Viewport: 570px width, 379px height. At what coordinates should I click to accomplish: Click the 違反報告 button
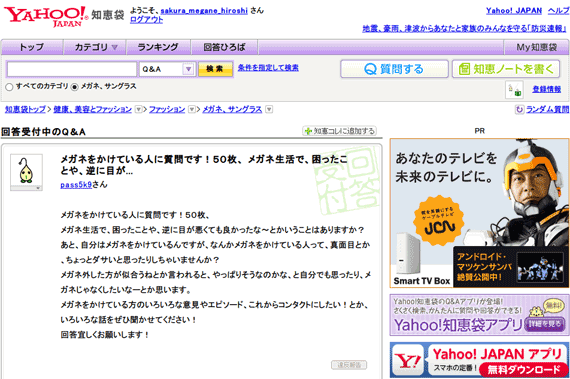pyautogui.click(x=349, y=365)
